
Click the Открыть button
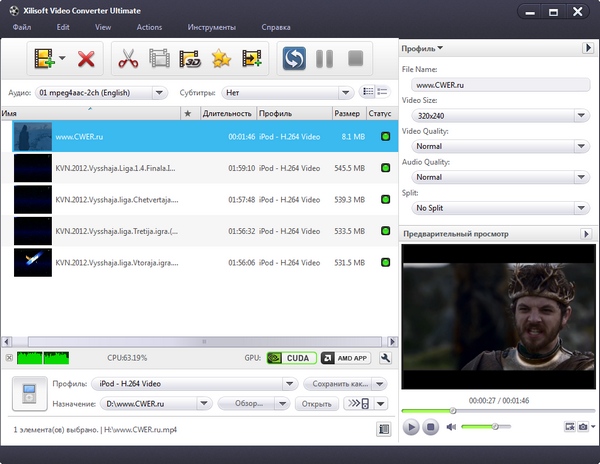tap(316, 404)
